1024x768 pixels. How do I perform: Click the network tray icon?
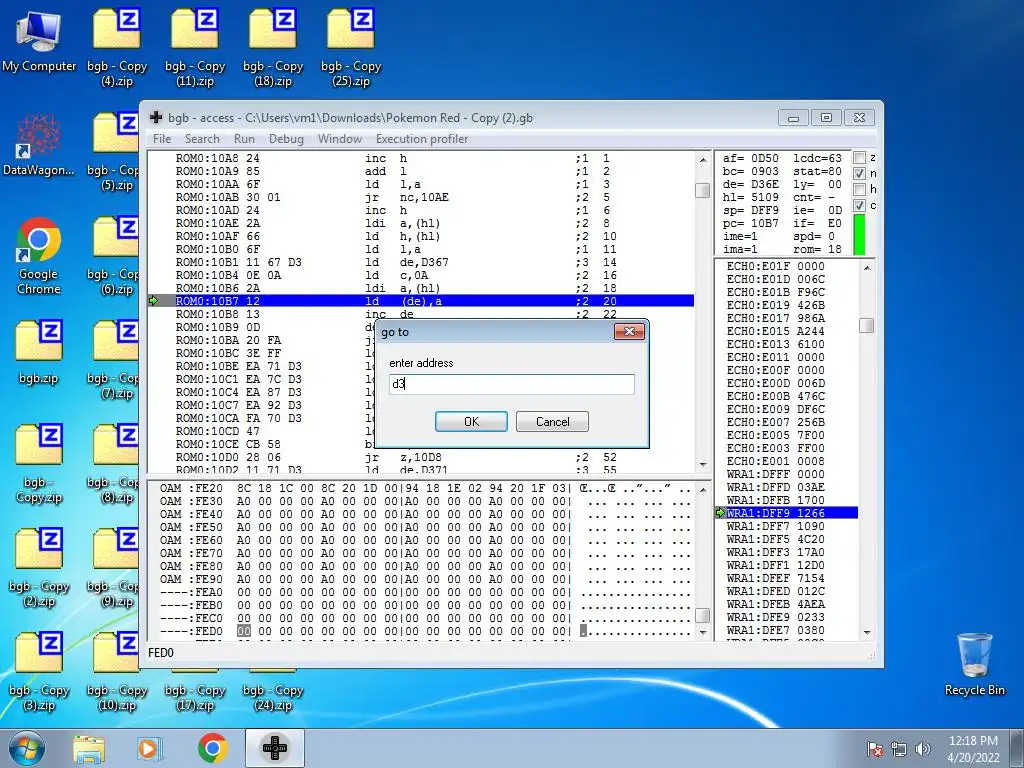click(899, 748)
